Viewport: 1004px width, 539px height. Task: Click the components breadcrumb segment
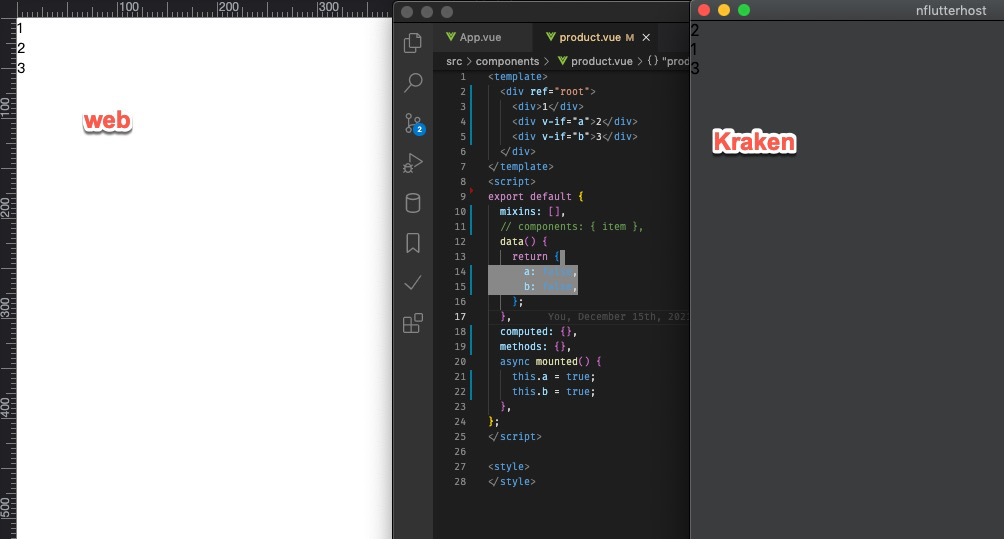coord(507,61)
